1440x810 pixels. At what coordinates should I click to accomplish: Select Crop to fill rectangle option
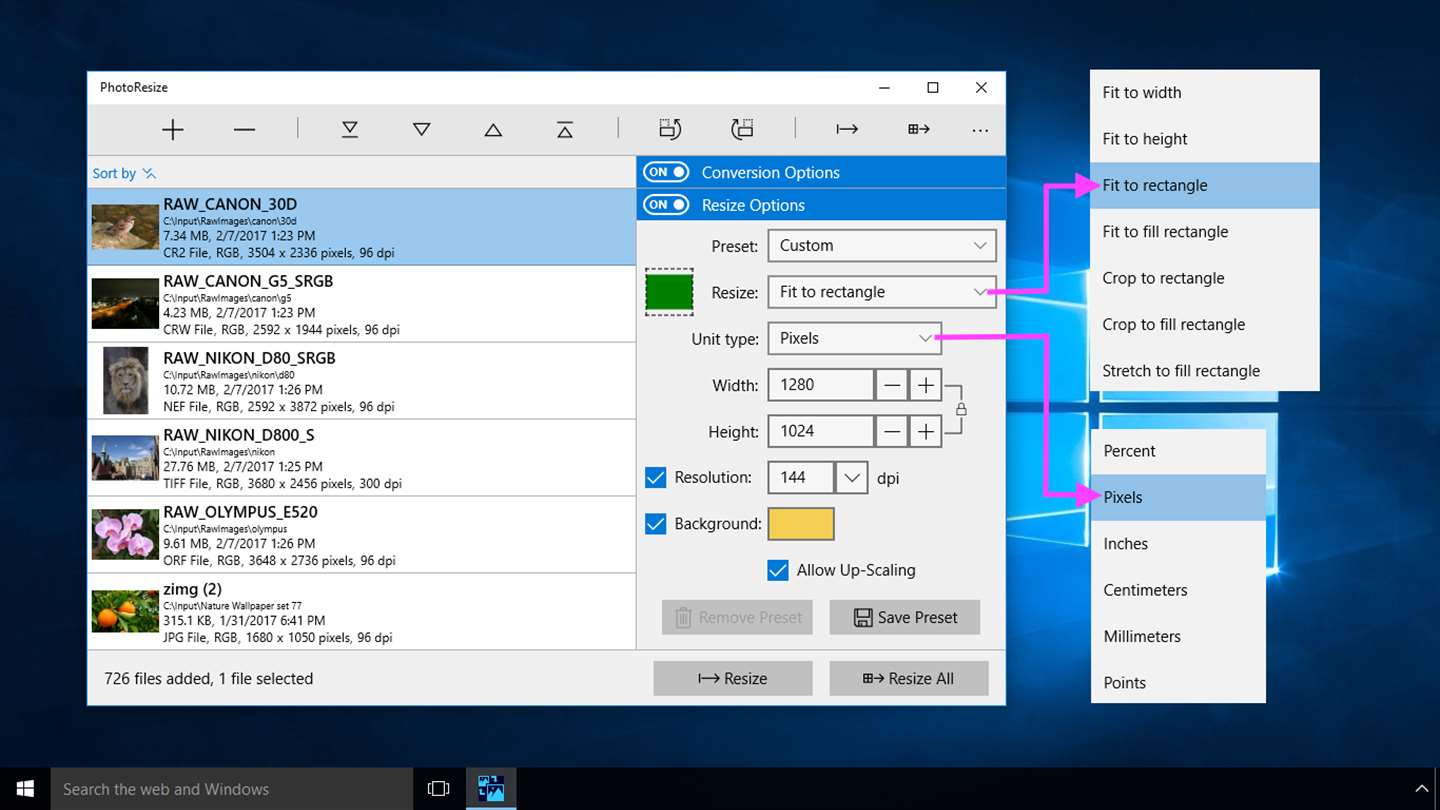pyautogui.click(x=1205, y=324)
